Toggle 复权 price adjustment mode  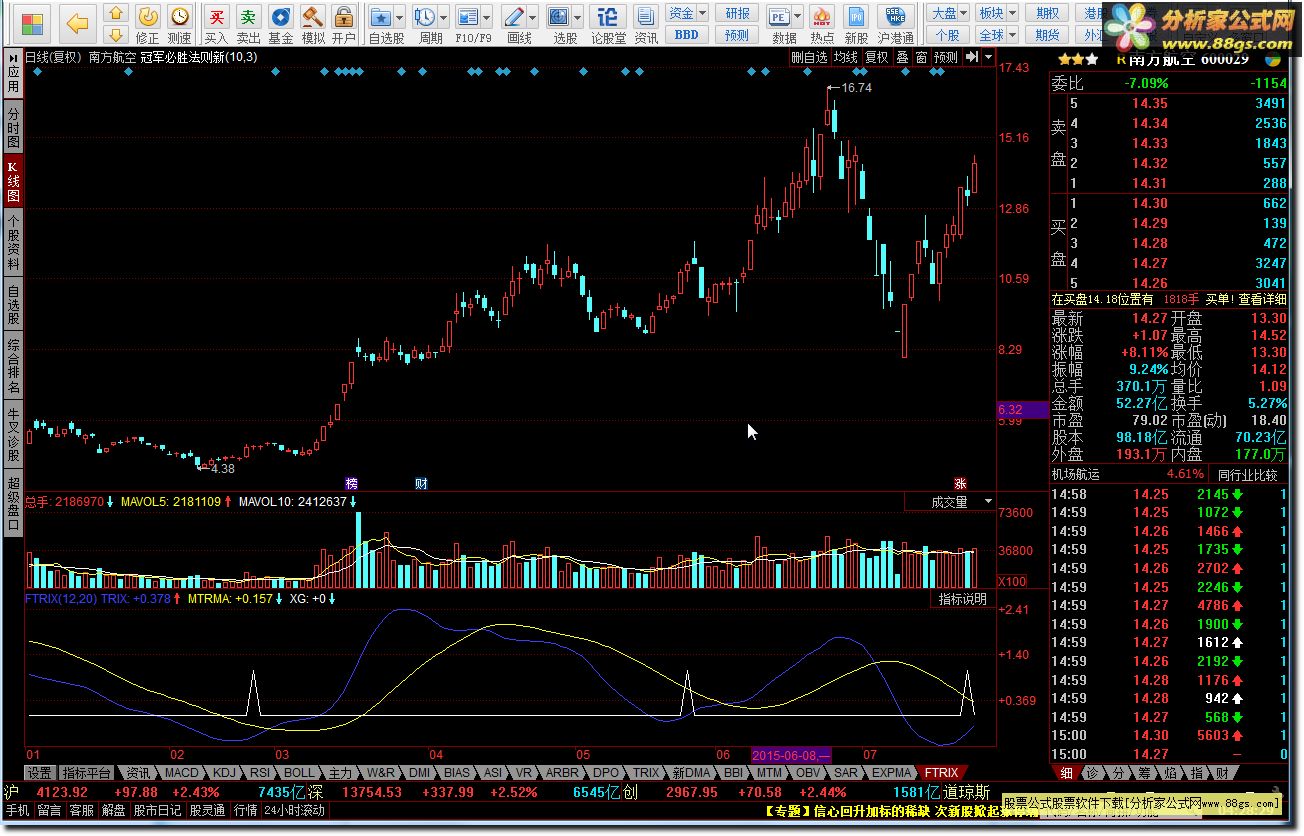pos(876,58)
